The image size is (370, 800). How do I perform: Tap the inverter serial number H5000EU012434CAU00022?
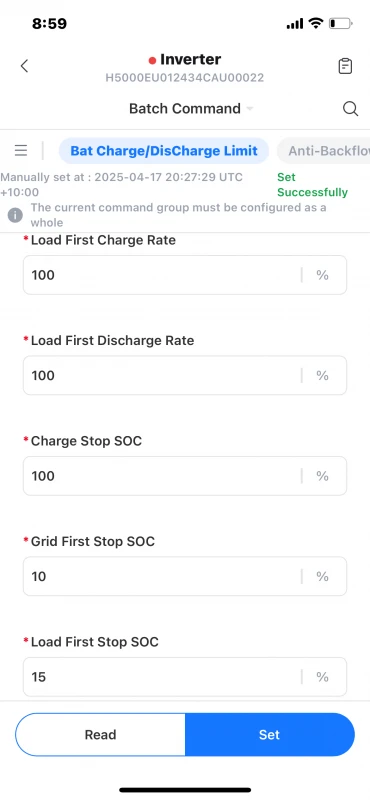click(185, 78)
